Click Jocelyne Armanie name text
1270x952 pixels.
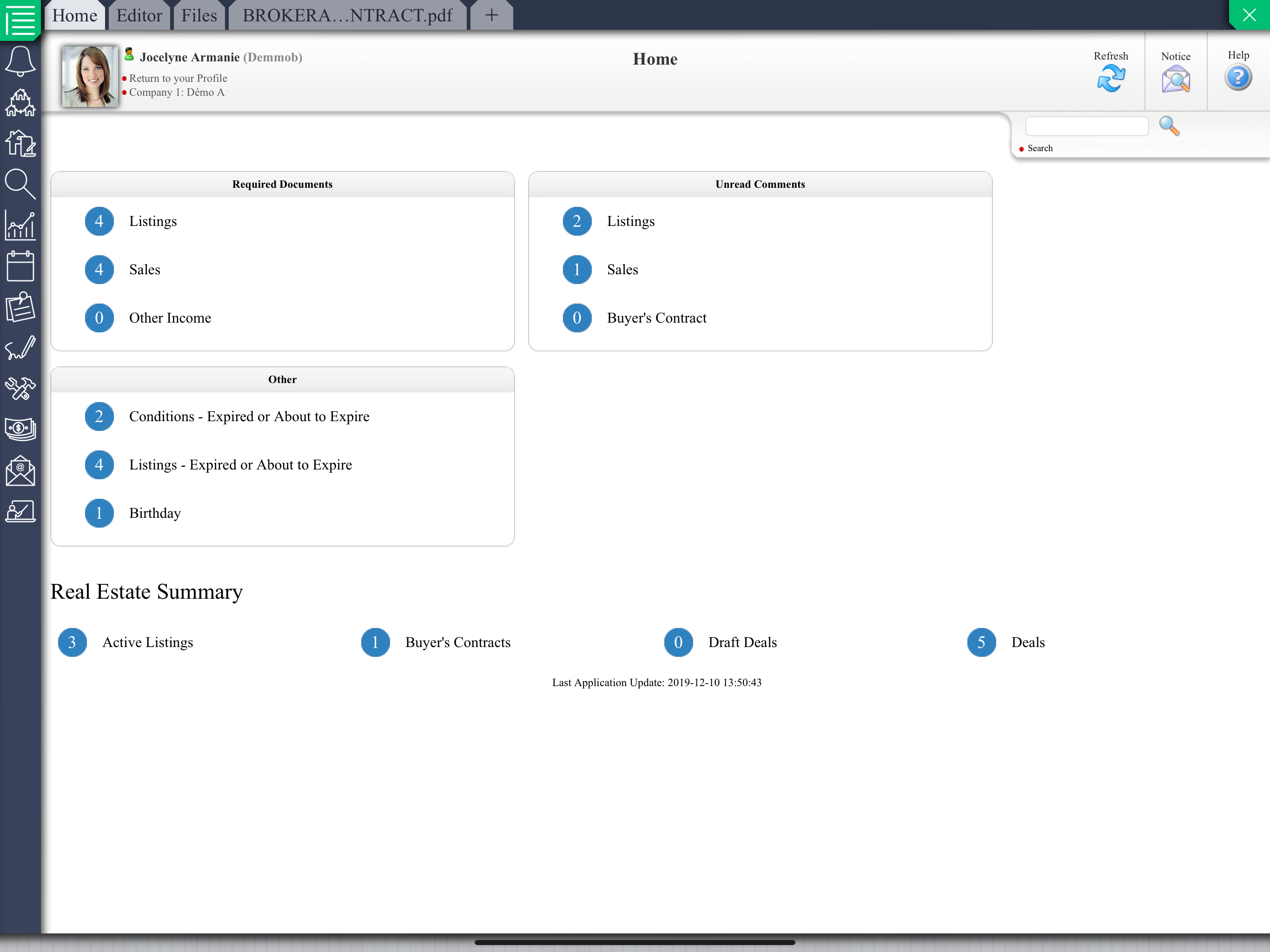point(190,58)
